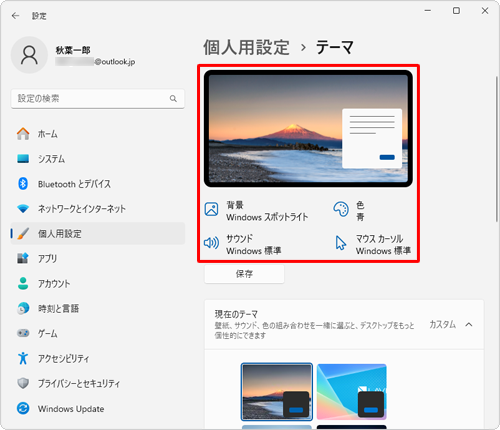This screenshot has width=500, height=430.
Task: Click the サウンド speaker icon
Action: [211, 243]
